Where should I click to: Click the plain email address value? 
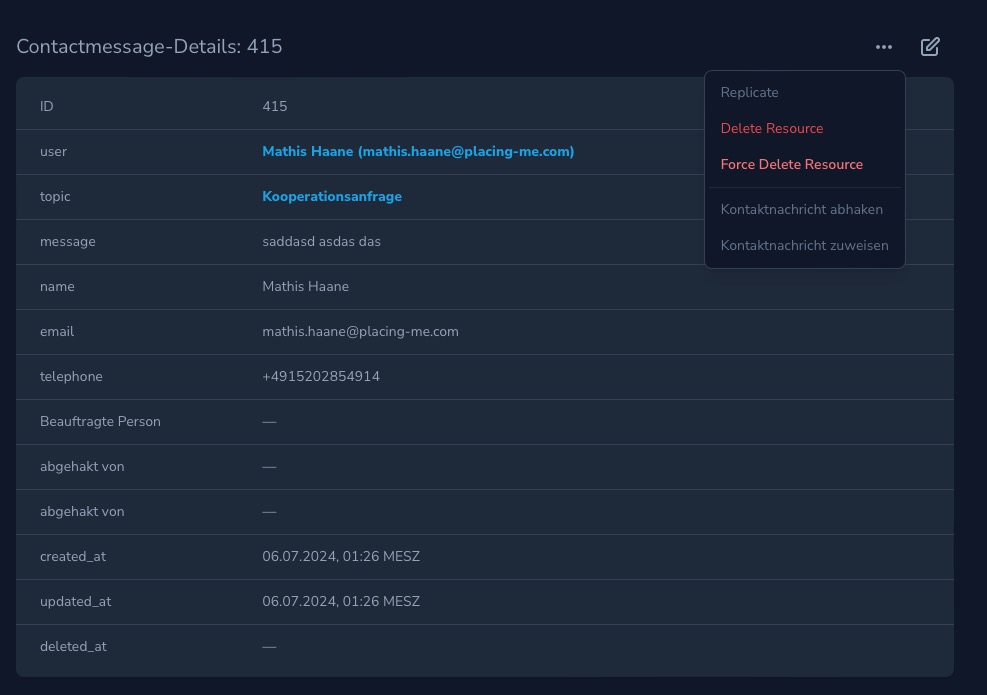click(360, 332)
